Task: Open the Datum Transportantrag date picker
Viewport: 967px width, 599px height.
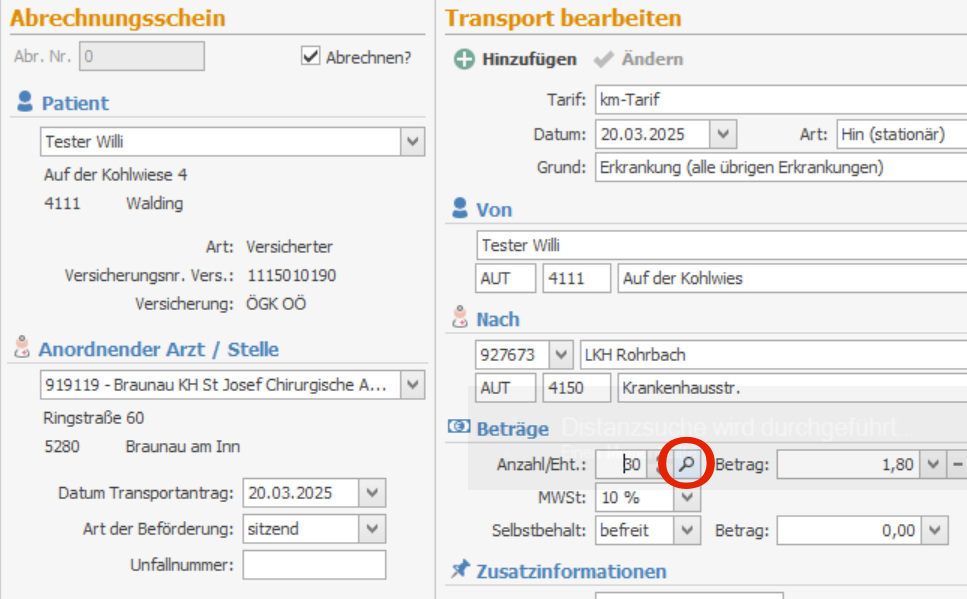Action: 373,493
